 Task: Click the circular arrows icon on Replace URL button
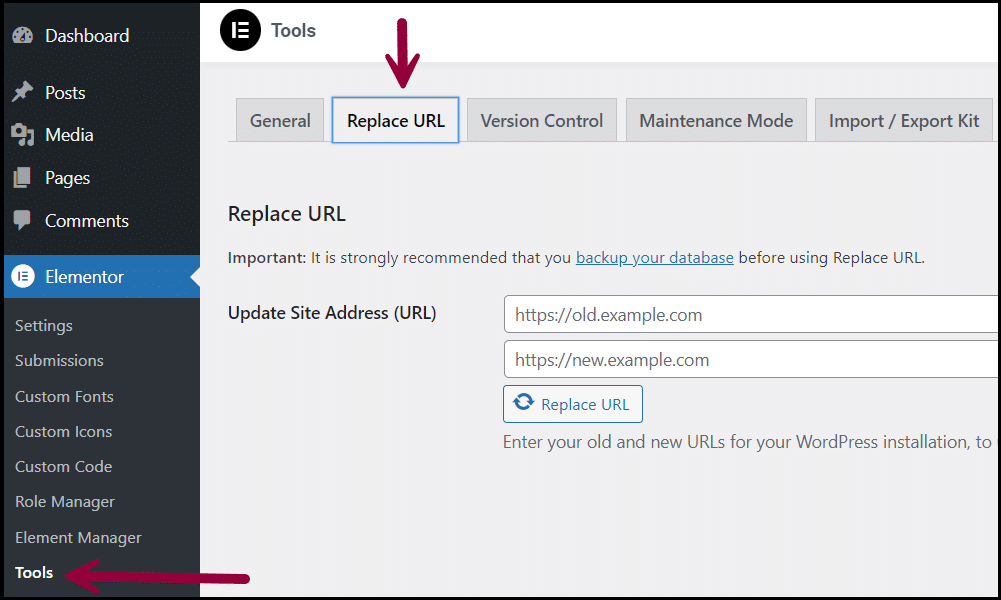(525, 403)
